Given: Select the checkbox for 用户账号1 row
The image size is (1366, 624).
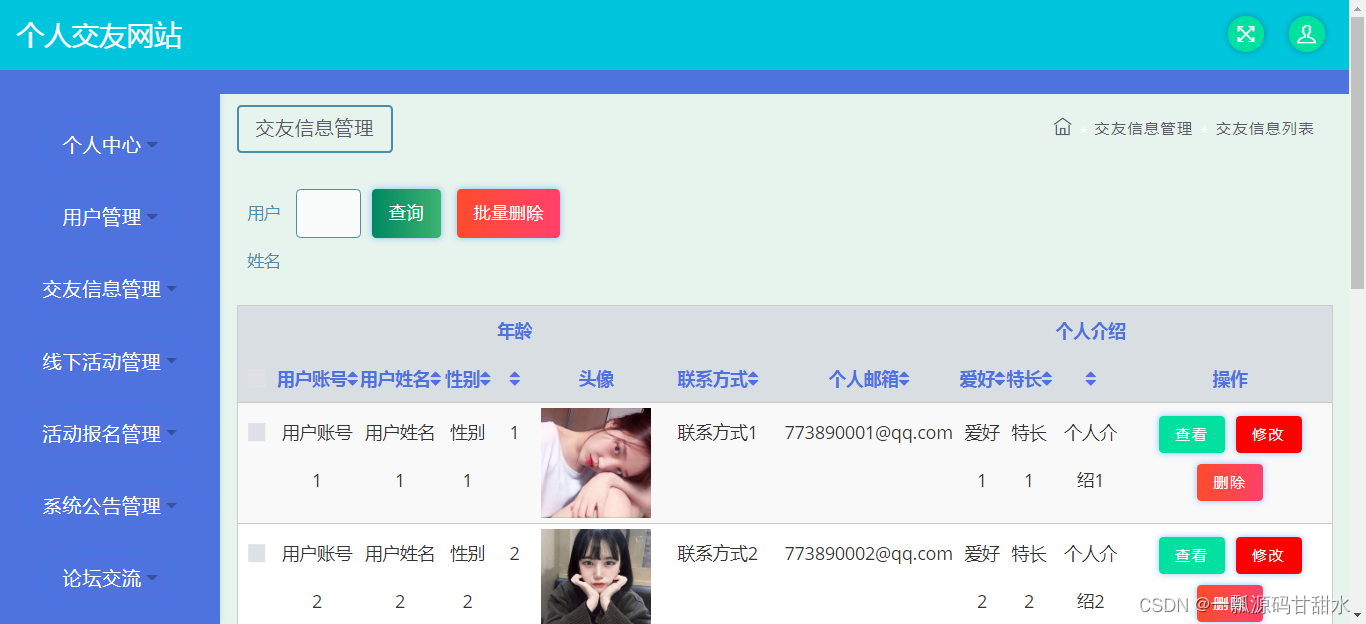Looking at the screenshot, I should pos(258,432).
